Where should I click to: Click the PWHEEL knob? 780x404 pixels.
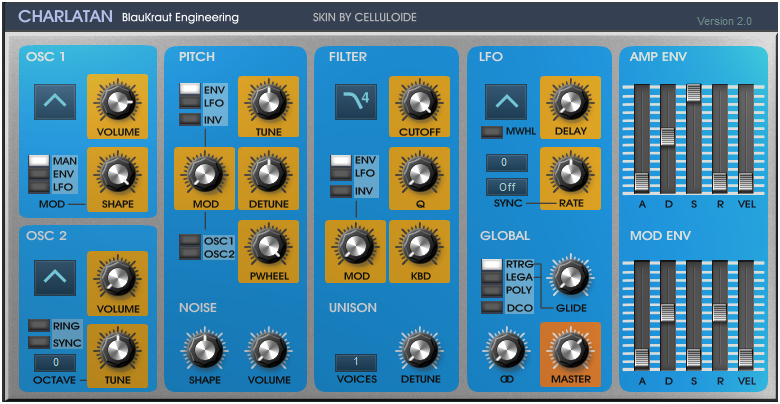(x=268, y=247)
